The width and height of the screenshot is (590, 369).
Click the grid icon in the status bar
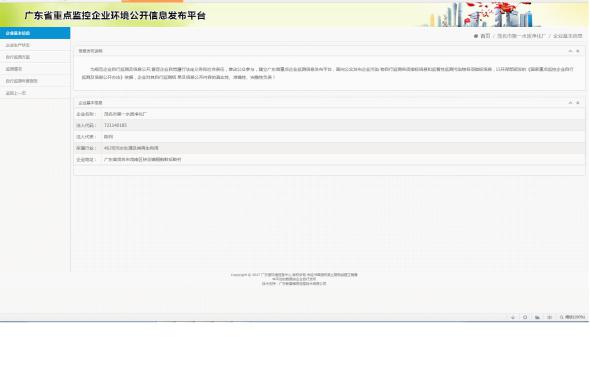549,317
